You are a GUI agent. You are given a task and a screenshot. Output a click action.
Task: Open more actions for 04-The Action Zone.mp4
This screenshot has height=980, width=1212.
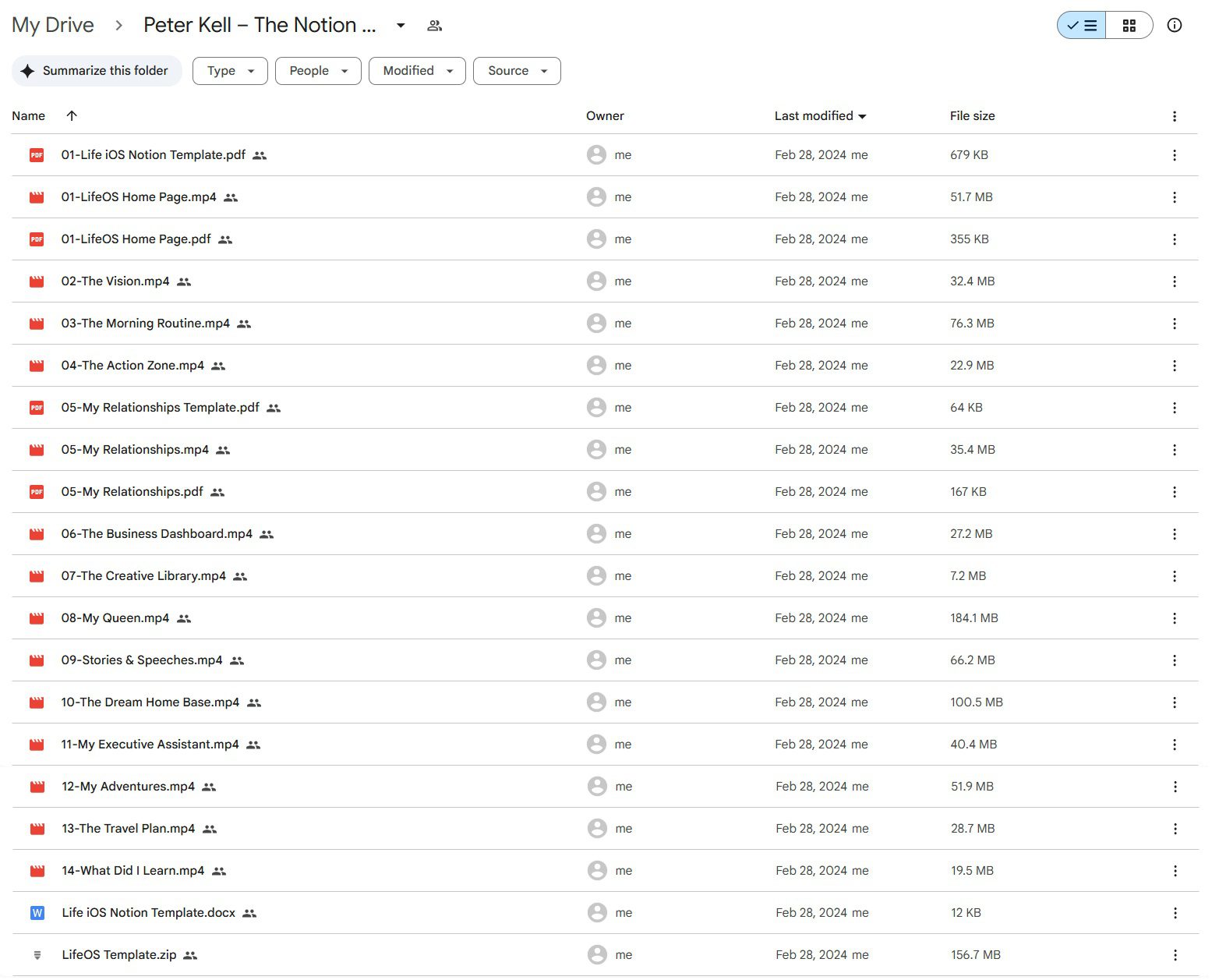(x=1174, y=366)
